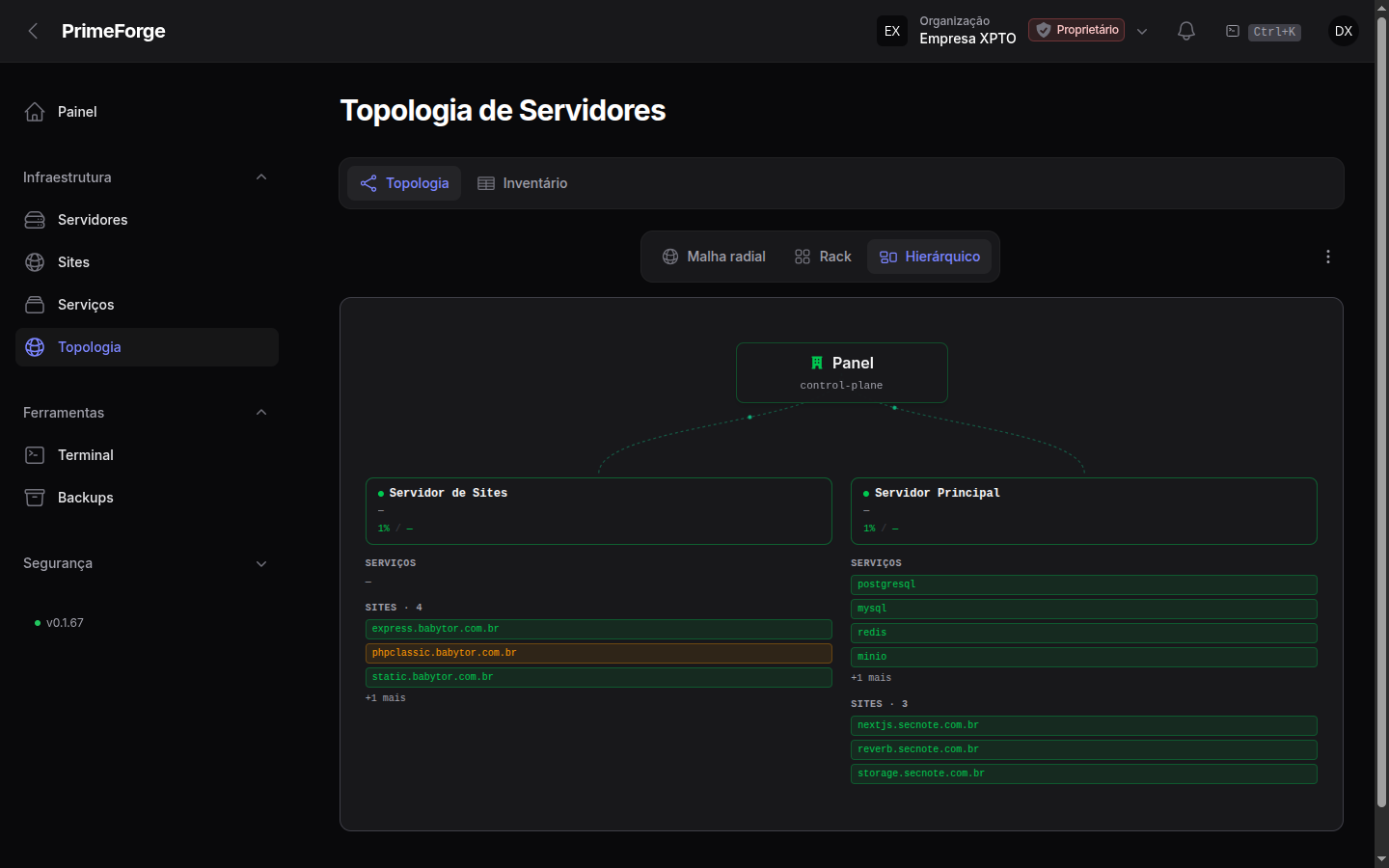This screenshot has width=1389, height=868.
Task: Expand the Segurança section
Action: coord(261,563)
